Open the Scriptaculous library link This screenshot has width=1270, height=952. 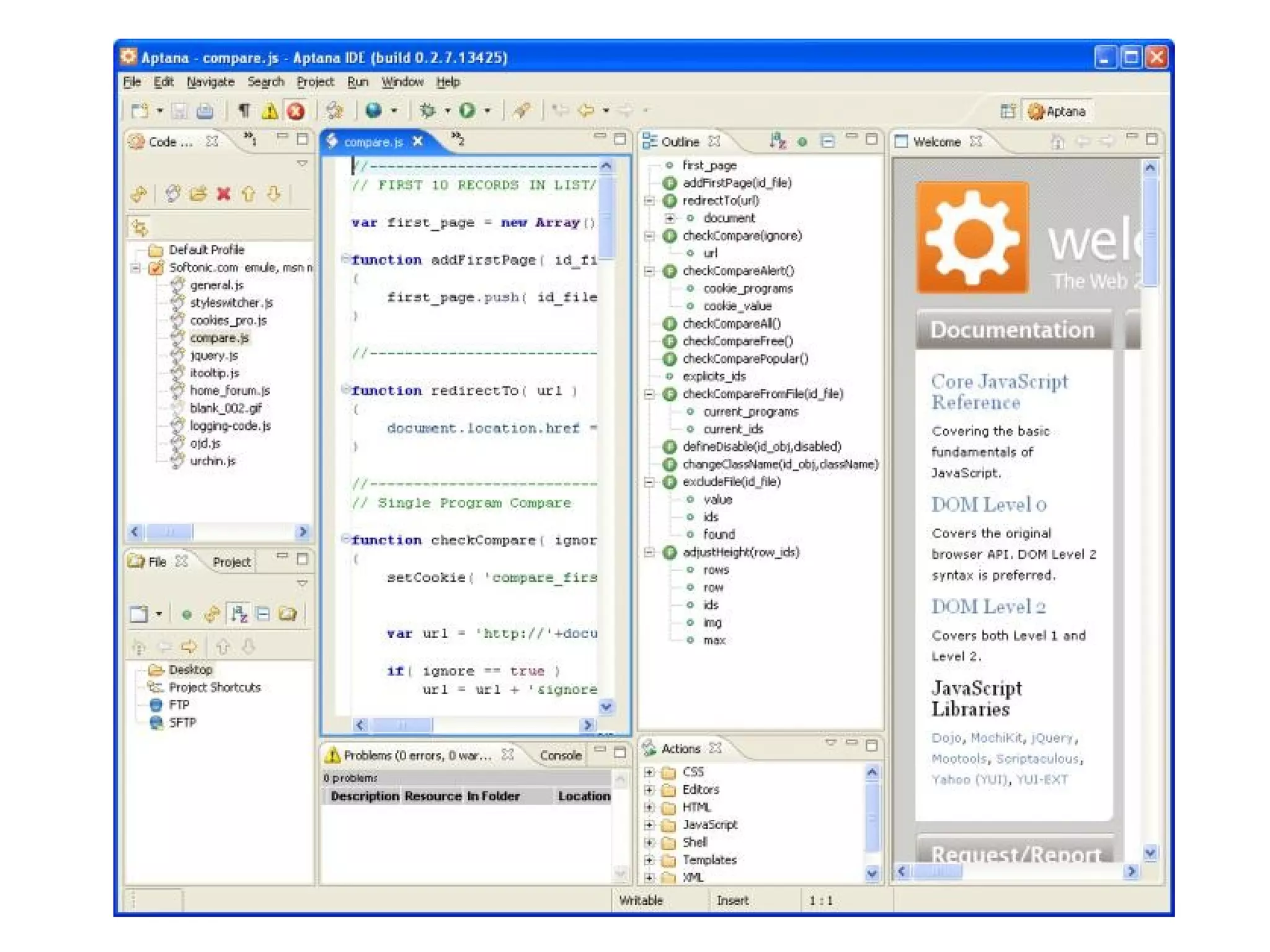pyautogui.click(x=1037, y=759)
